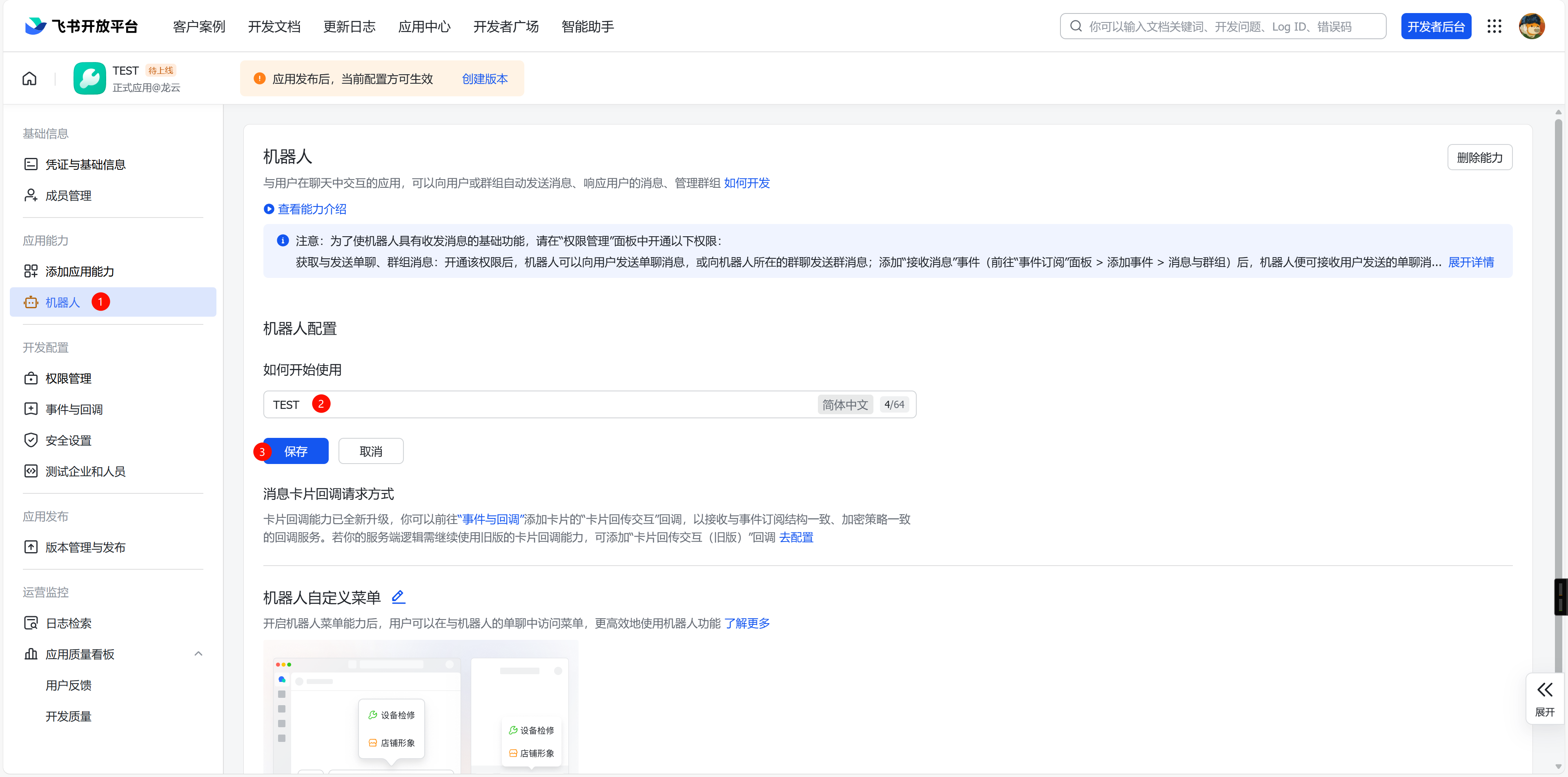This screenshot has height=777, width=1568.
Task: Click 创建版本 link in banner
Action: click(485, 79)
